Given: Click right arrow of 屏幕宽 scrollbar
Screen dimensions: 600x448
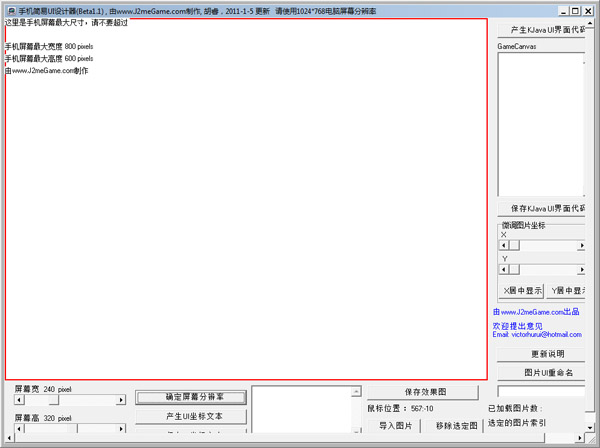Looking at the screenshot, I should tap(121, 400).
